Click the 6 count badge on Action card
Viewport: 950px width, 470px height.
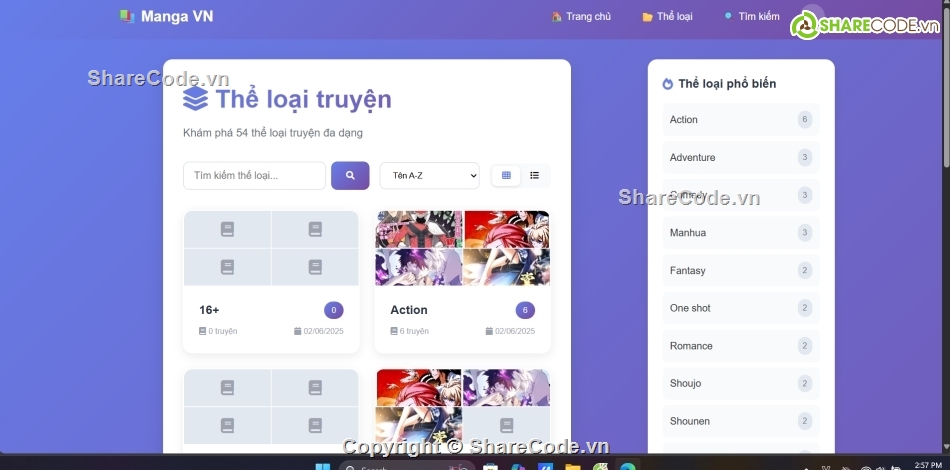pos(525,311)
